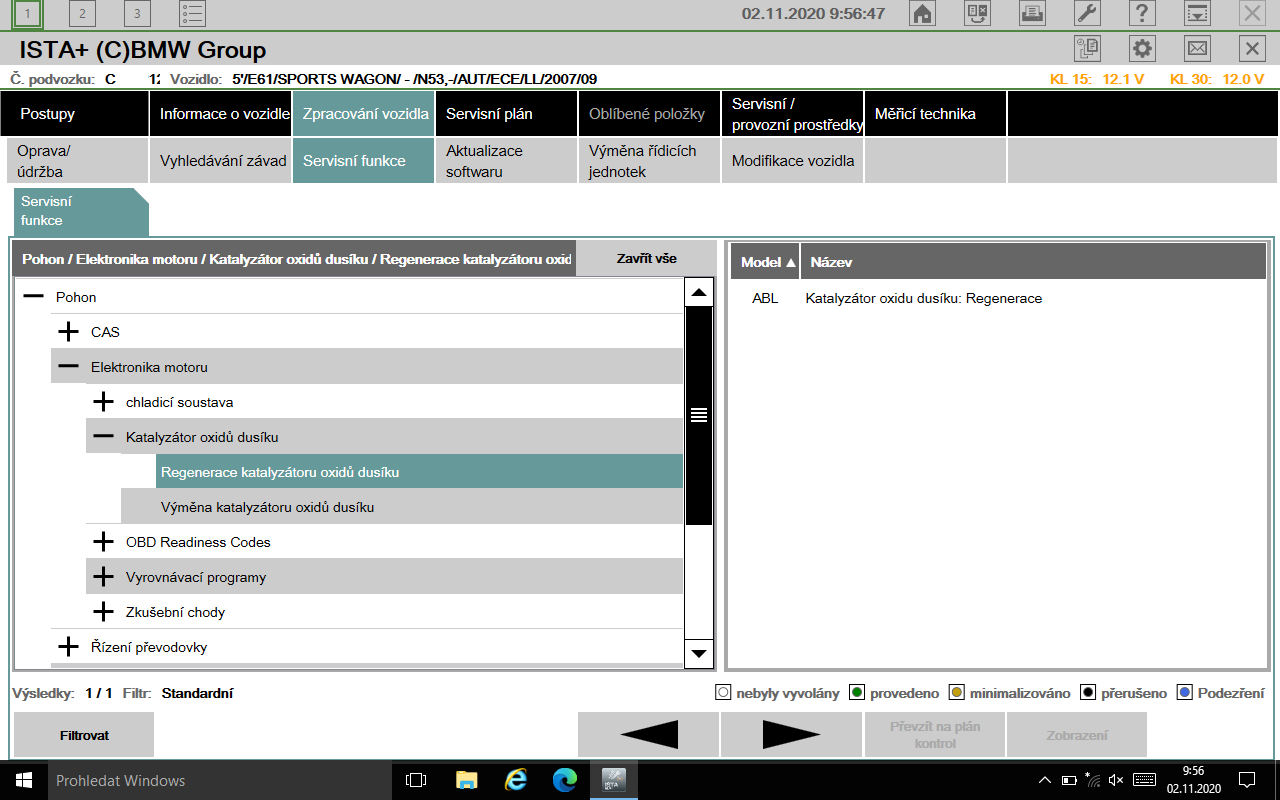Open the Postupy main tab

(x=75, y=114)
